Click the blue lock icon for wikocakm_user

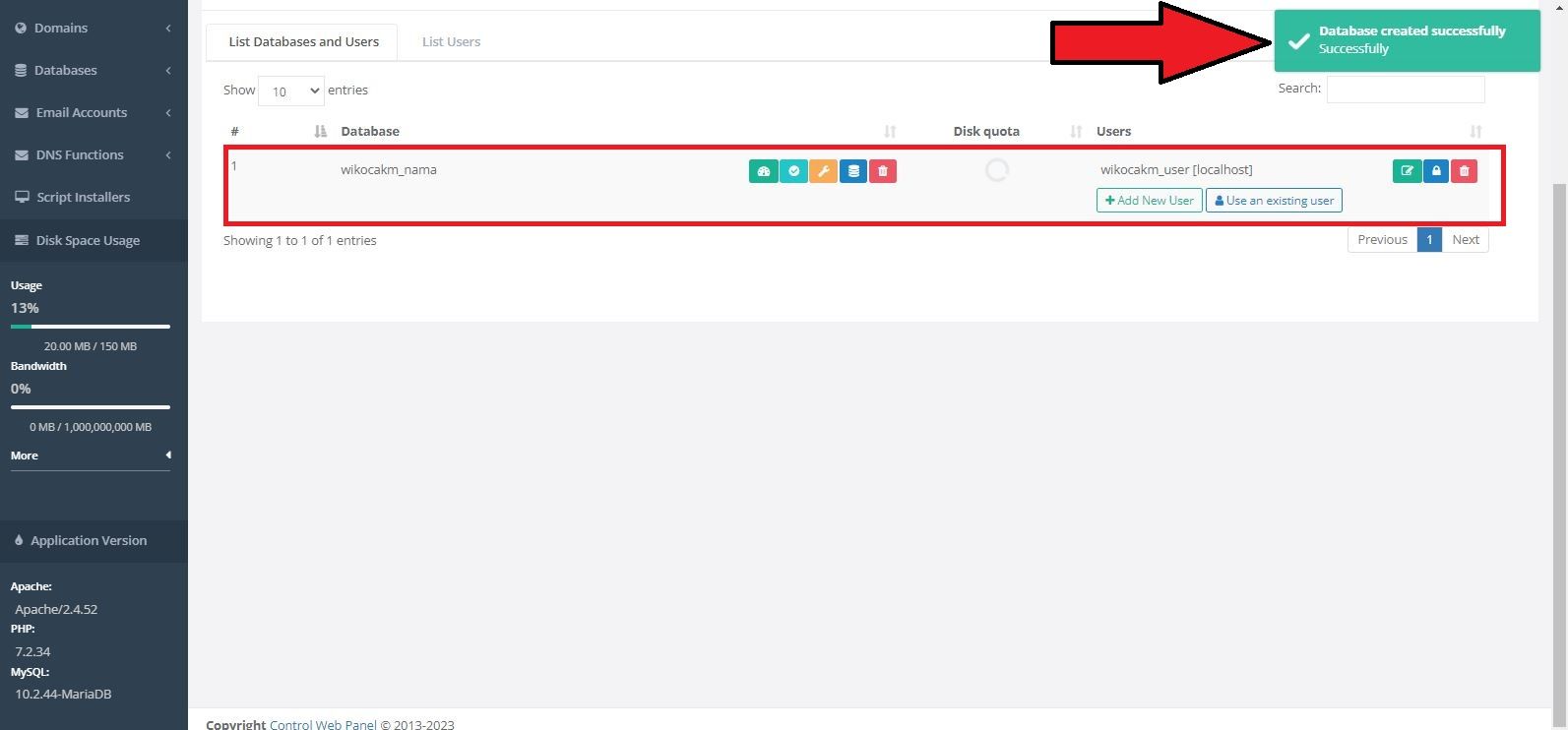[x=1436, y=171]
